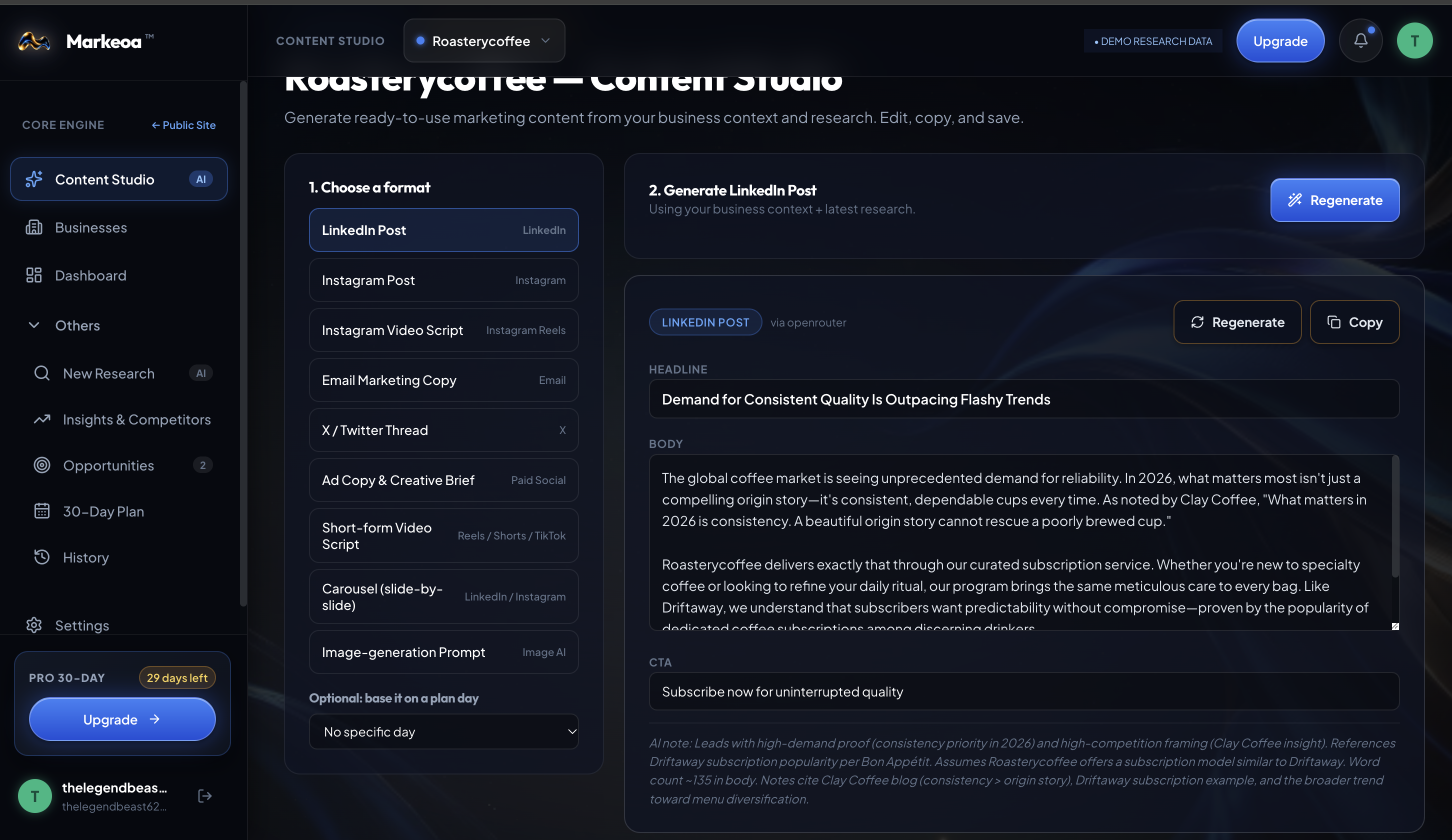
Task: Pick Carousel (slide-by-slide) format
Action: (x=443, y=596)
